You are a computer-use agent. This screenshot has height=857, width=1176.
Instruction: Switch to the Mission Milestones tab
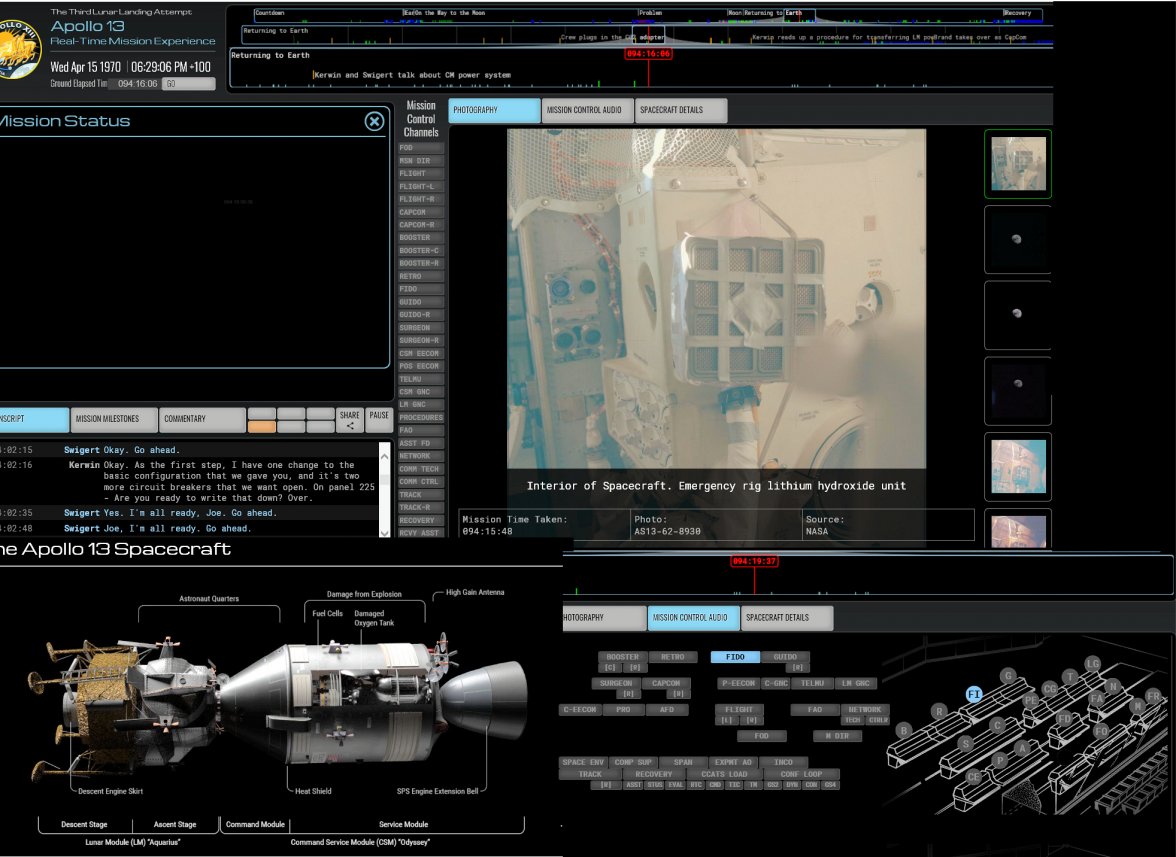pos(115,419)
